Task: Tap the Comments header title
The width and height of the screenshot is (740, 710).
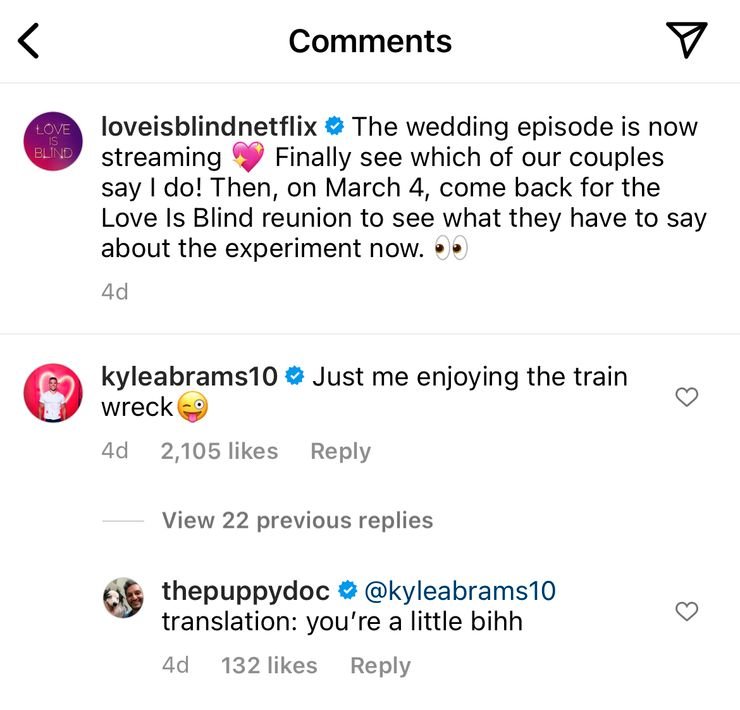Action: point(370,41)
